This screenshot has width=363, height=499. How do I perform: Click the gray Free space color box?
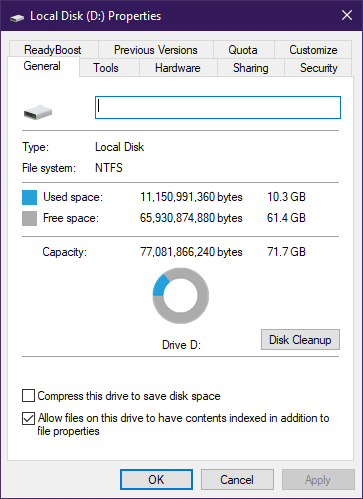29,218
